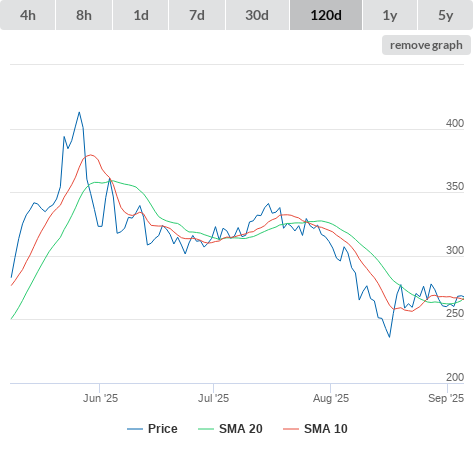Choose the 7d time range

(197, 15)
